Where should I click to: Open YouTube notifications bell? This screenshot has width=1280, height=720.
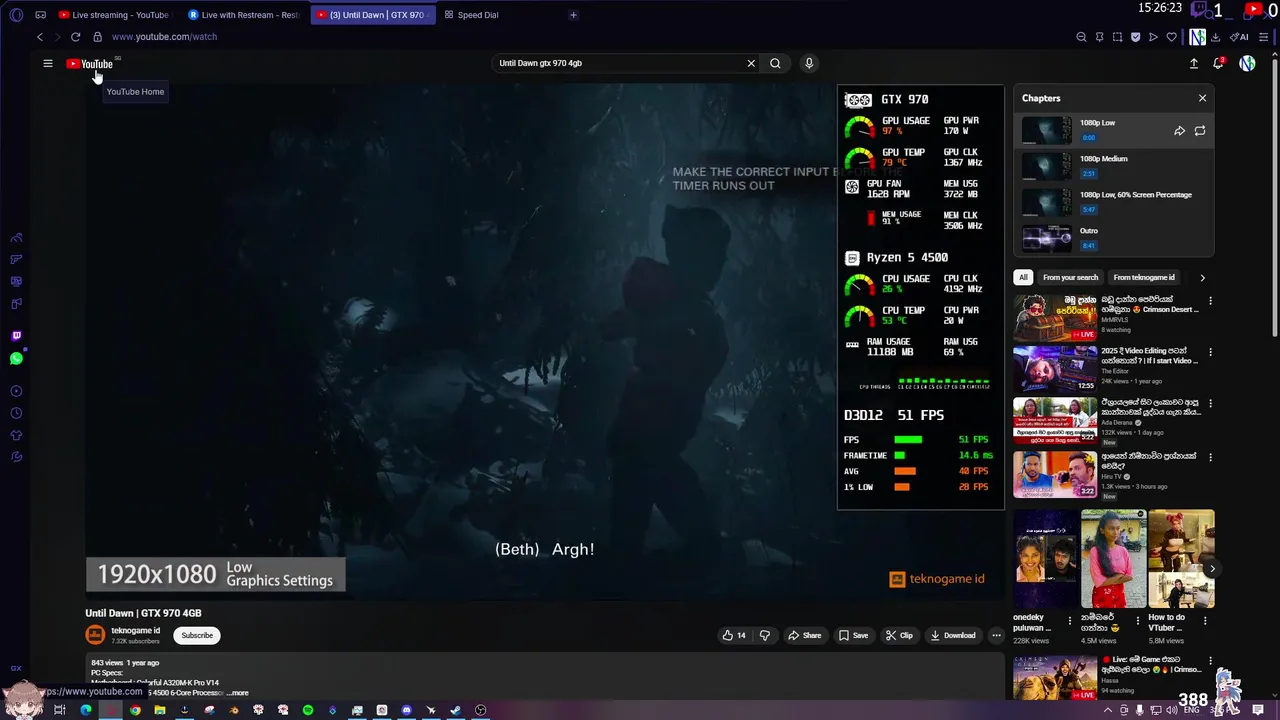click(1218, 63)
